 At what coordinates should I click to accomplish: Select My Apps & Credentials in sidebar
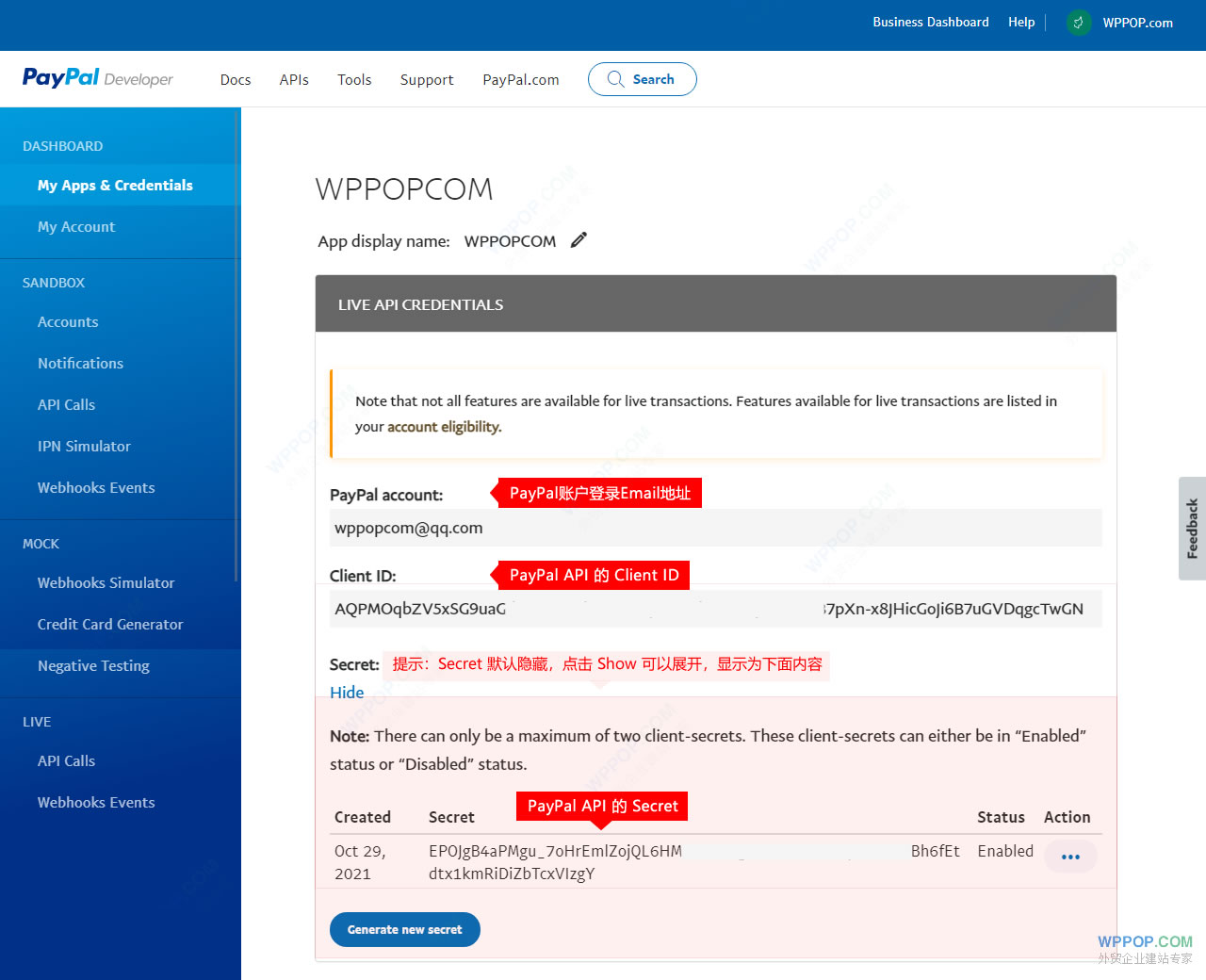point(121,185)
